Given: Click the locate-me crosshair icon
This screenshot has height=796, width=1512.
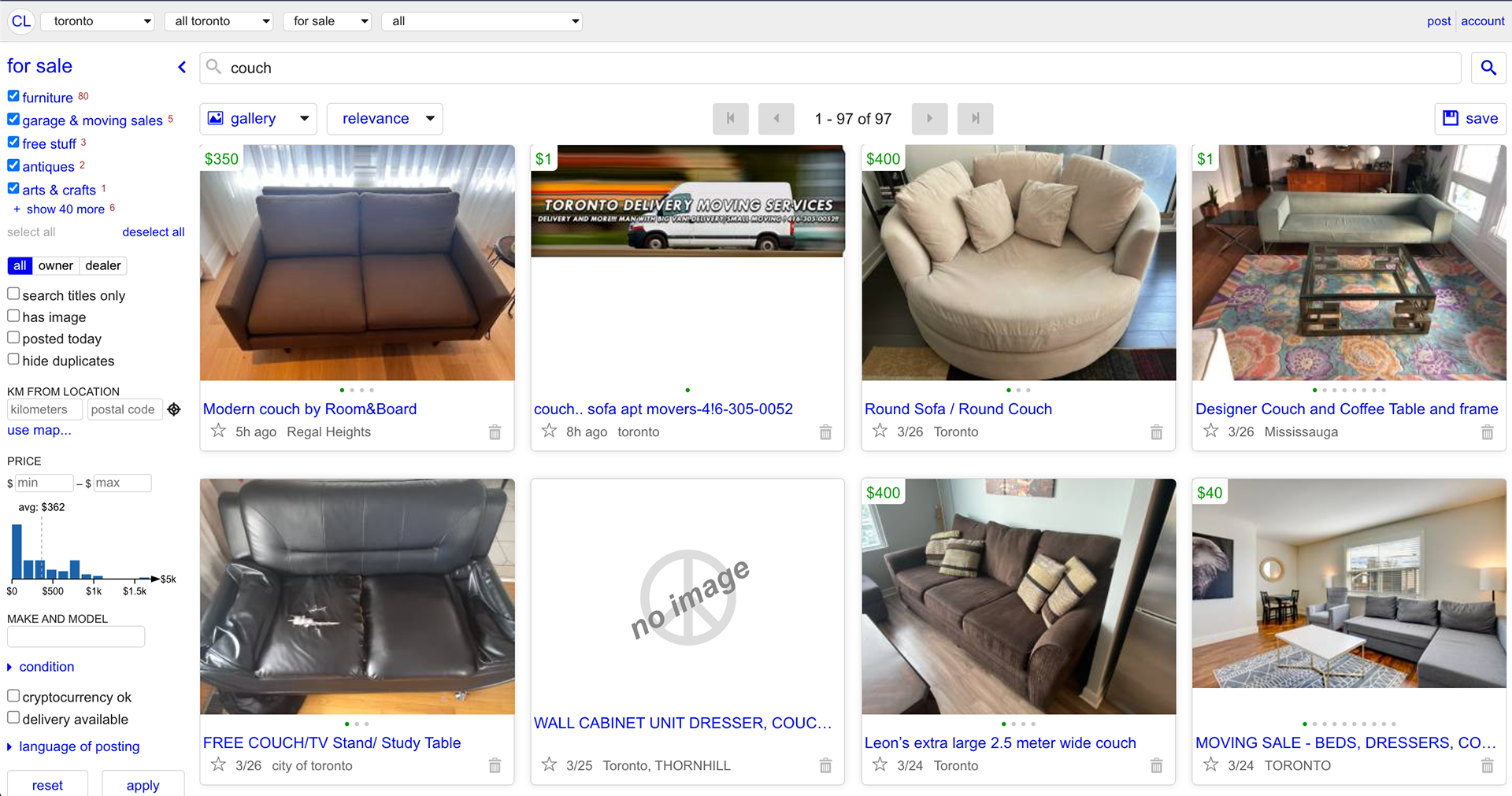Looking at the screenshot, I should point(174,409).
